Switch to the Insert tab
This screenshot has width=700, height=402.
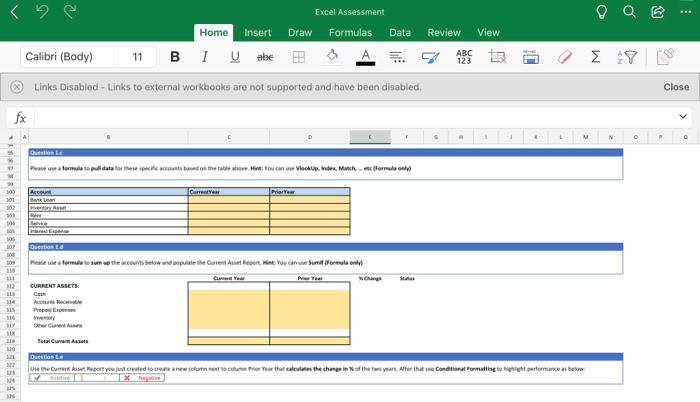point(258,33)
